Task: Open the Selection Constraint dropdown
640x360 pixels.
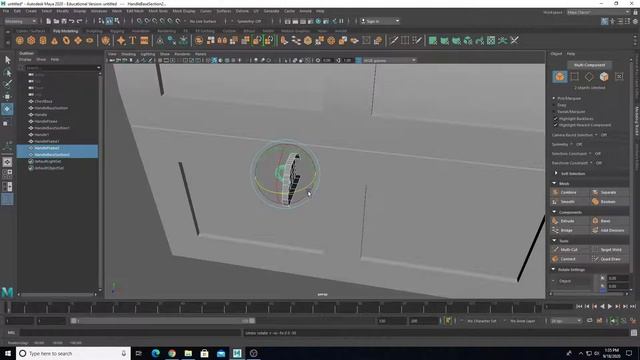Action: [590, 153]
